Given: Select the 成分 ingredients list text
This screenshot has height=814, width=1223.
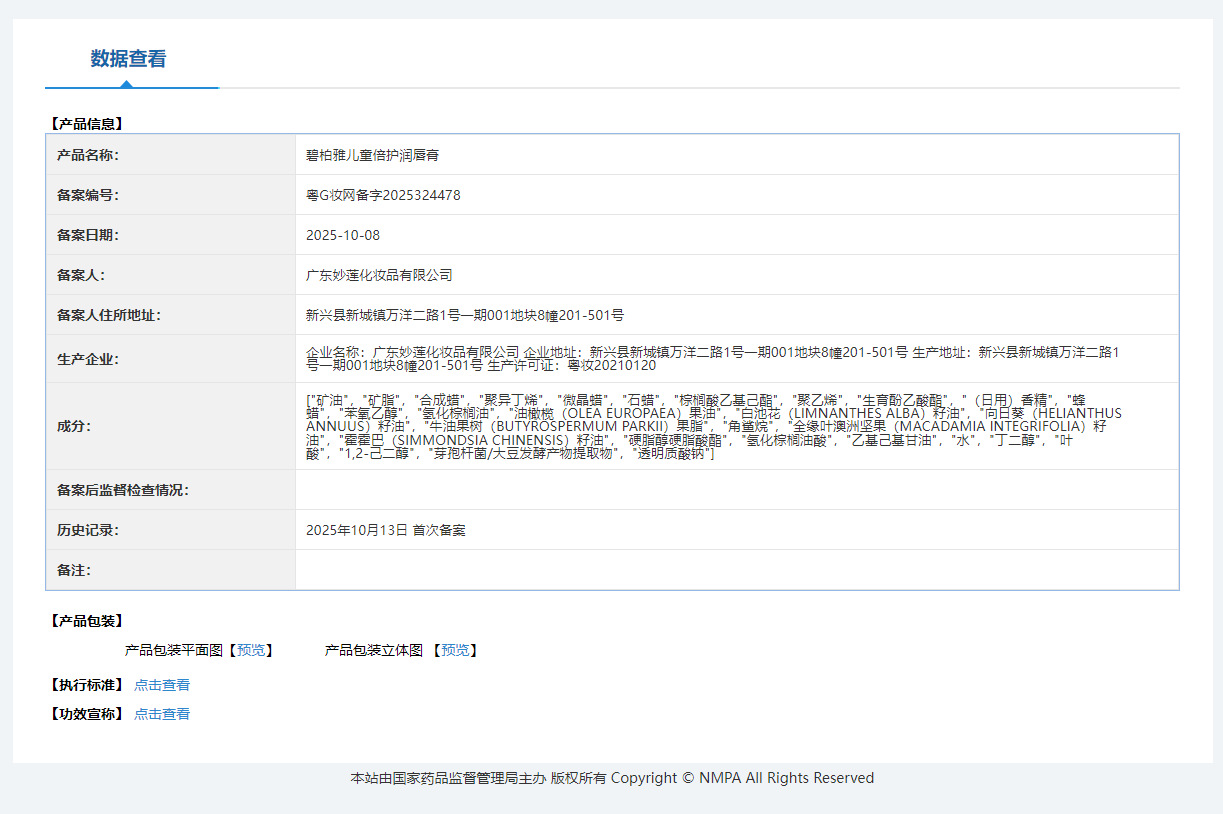Looking at the screenshot, I should pyautogui.click(x=714, y=426).
